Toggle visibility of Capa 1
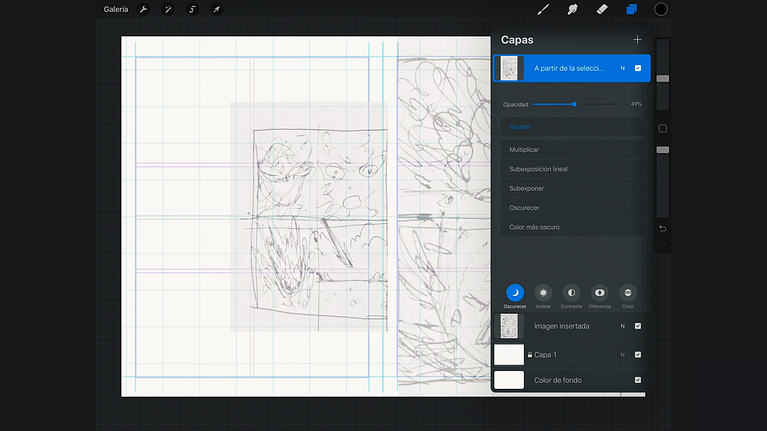767x431 pixels. coord(638,354)
